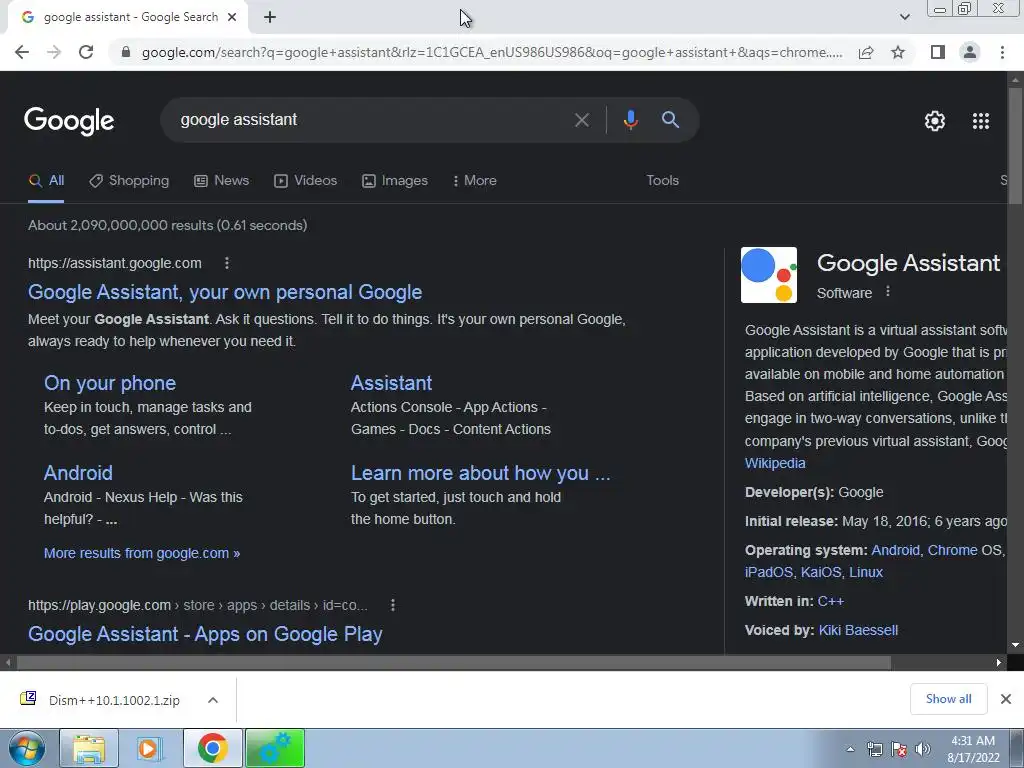Open options for play.google.com result
The image size is (1024, 768).
392,605
